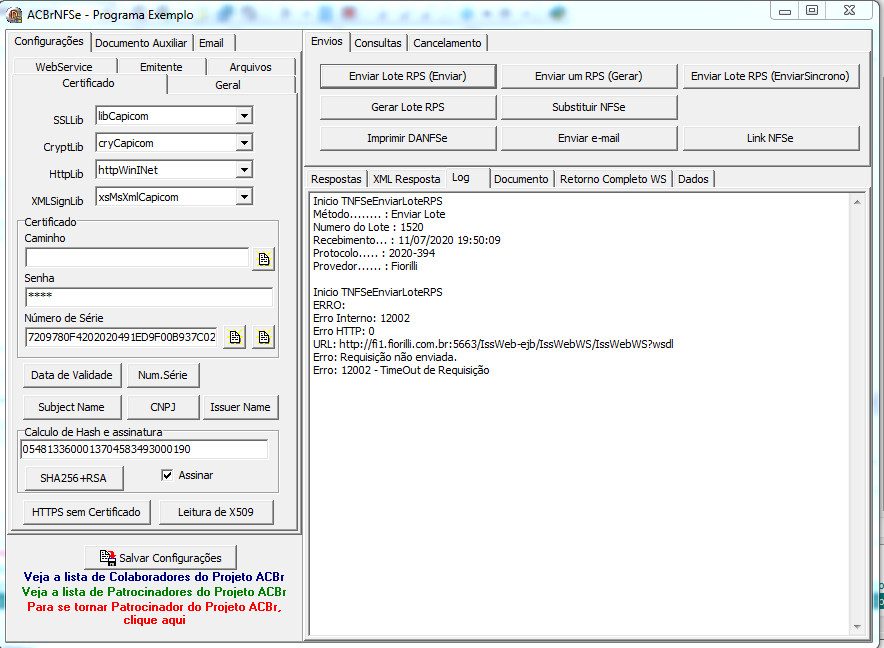Click the Leitura de X509 button

click(x=215, y=512)
